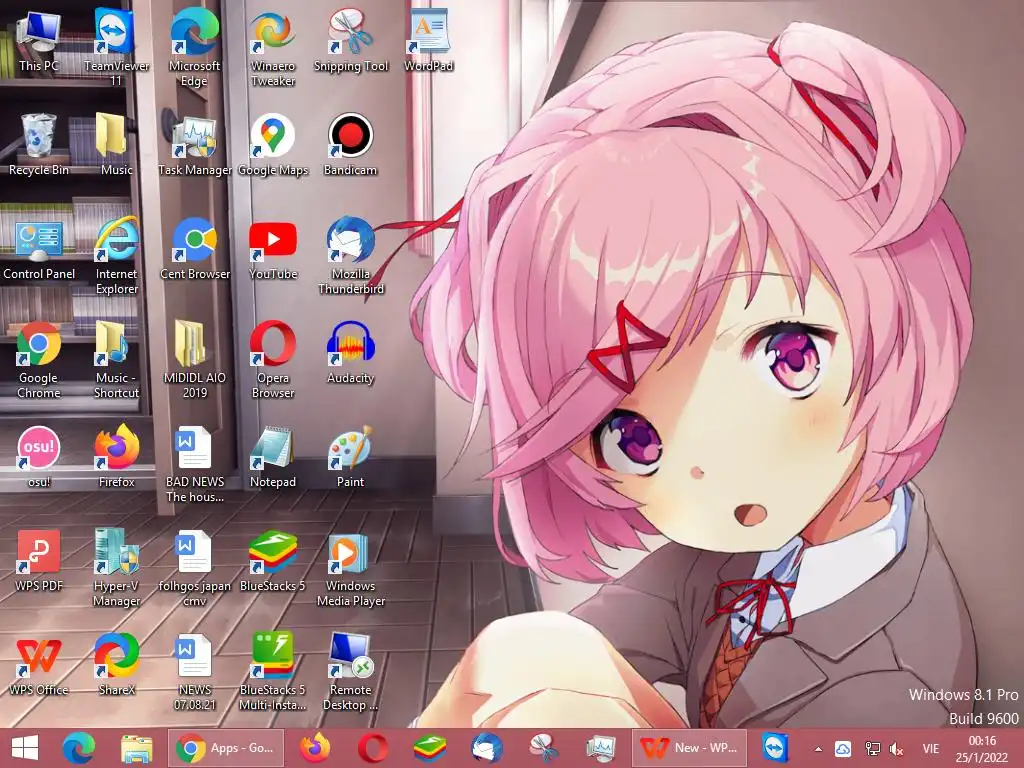
Task: Select the Google Maps shortcut
Action: pyautogui.click(x=272, y=145)
